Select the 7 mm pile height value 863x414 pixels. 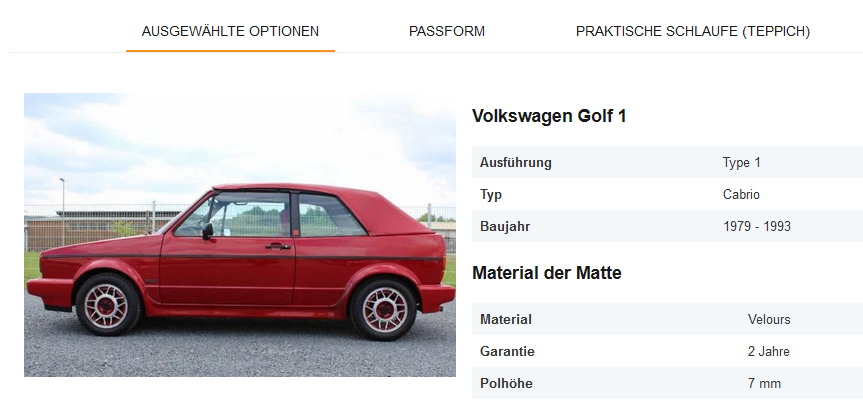tap(764, 383)
